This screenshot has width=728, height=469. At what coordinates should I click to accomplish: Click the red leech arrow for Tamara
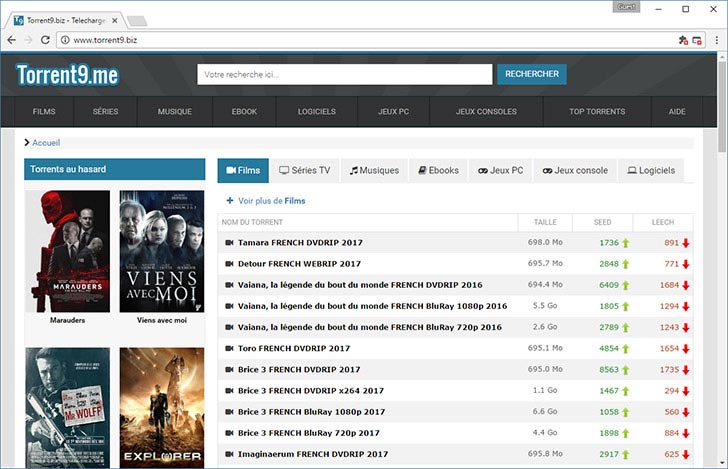[x=686, y=243]
